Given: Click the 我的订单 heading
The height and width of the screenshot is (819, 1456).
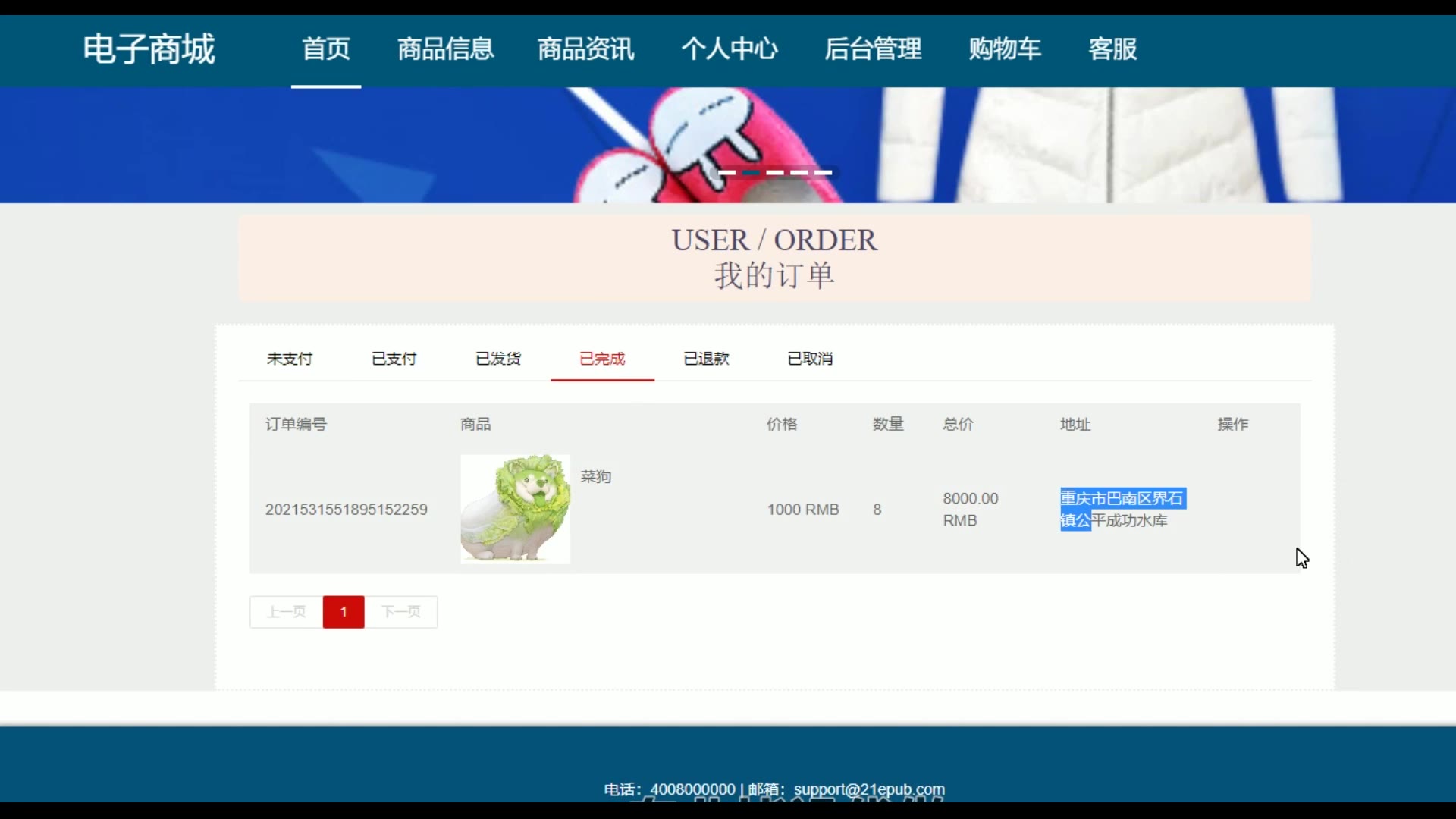Looking at the screenshot, I should point(774,275).
